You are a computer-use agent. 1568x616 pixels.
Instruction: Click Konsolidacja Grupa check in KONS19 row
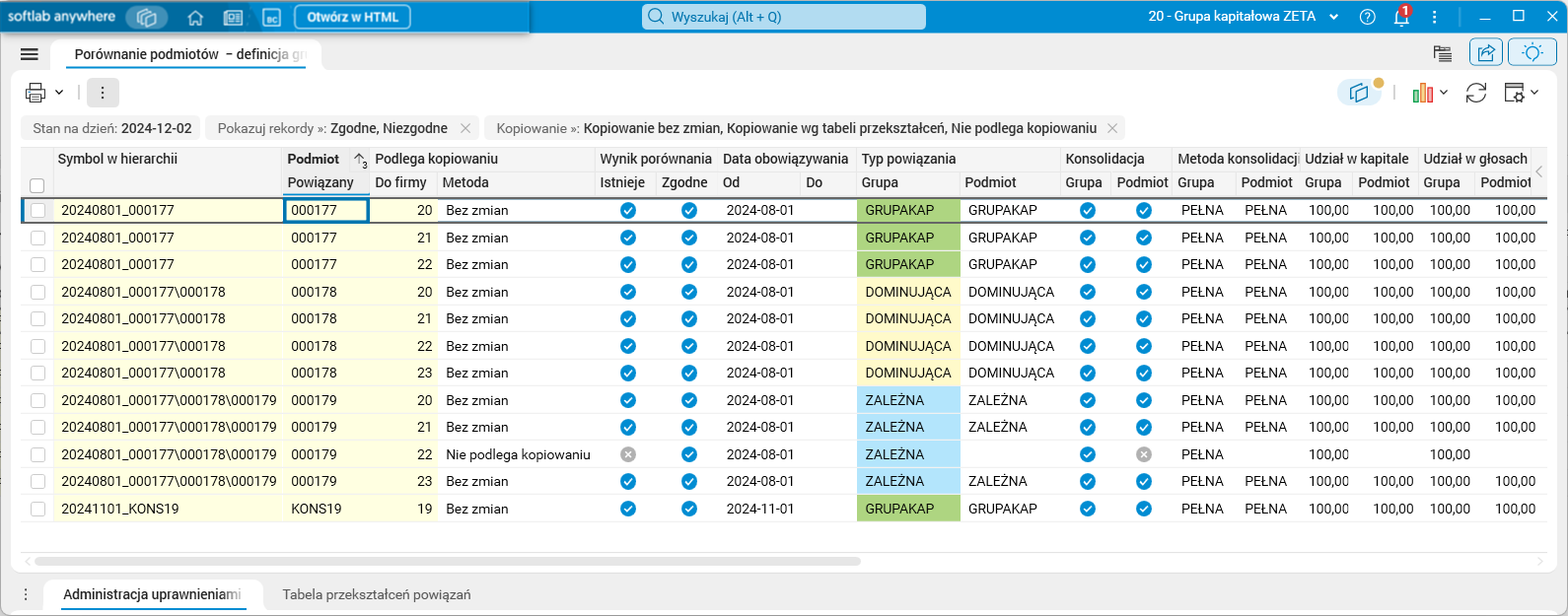point(1088,509)
